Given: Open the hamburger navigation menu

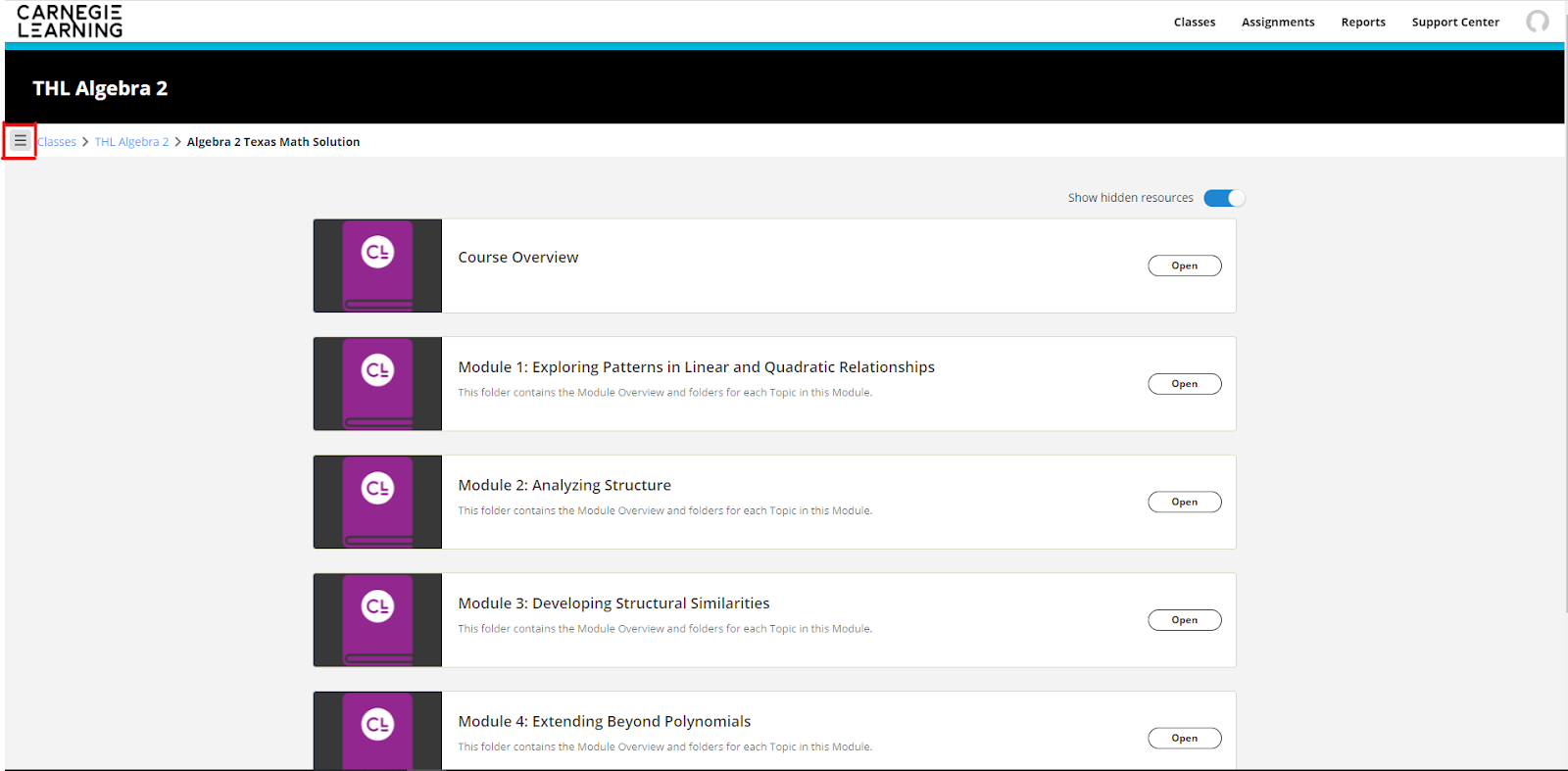Looking at the screenshot, I should pos(20,141).
